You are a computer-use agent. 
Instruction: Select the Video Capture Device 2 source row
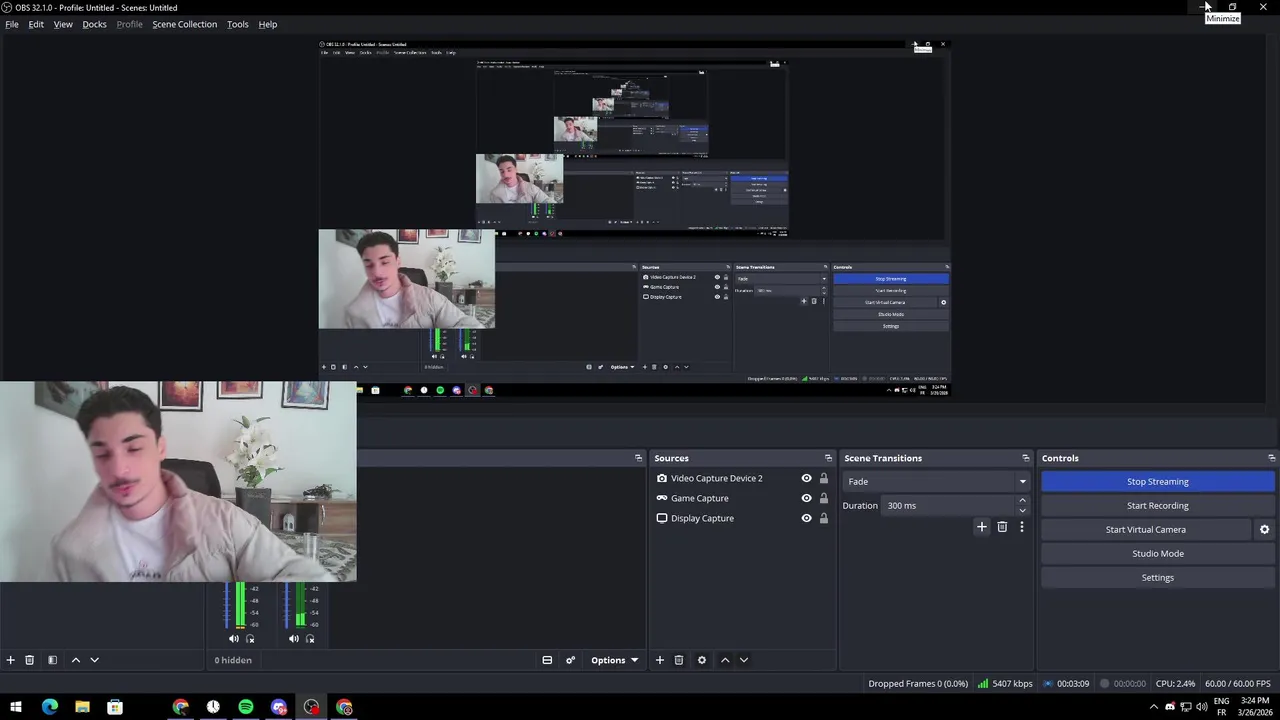[x=742, y=478]
